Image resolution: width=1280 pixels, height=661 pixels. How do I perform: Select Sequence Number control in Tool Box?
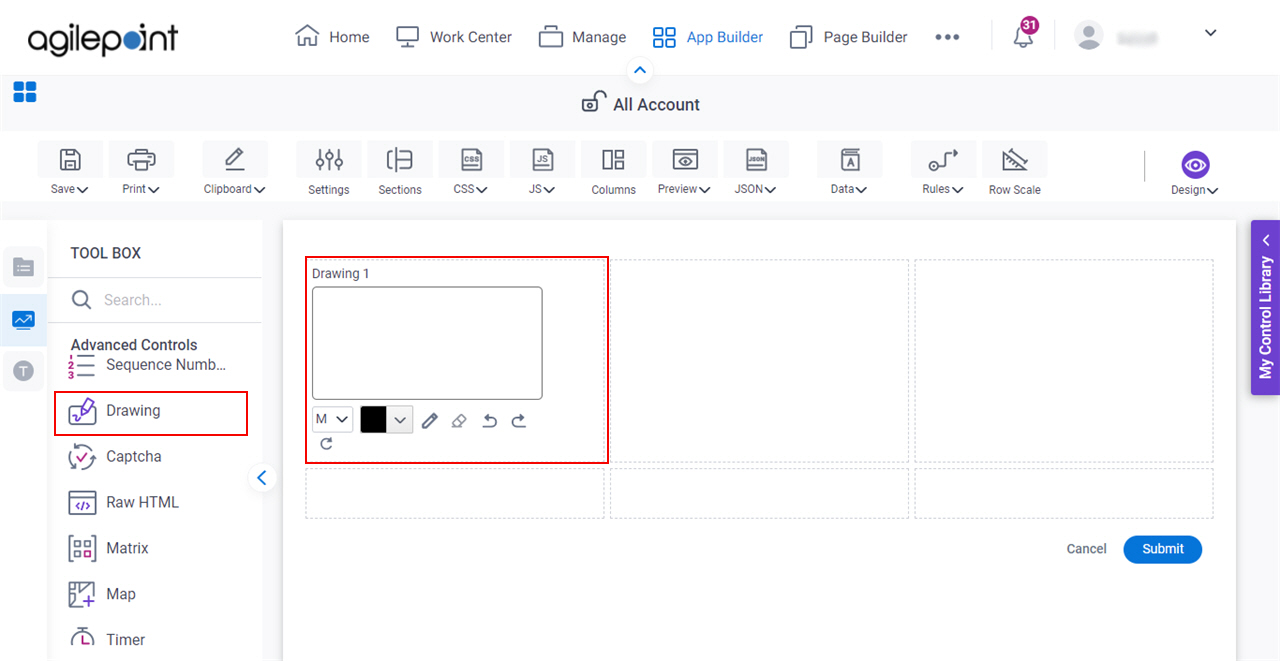click(x=147, y=365)
